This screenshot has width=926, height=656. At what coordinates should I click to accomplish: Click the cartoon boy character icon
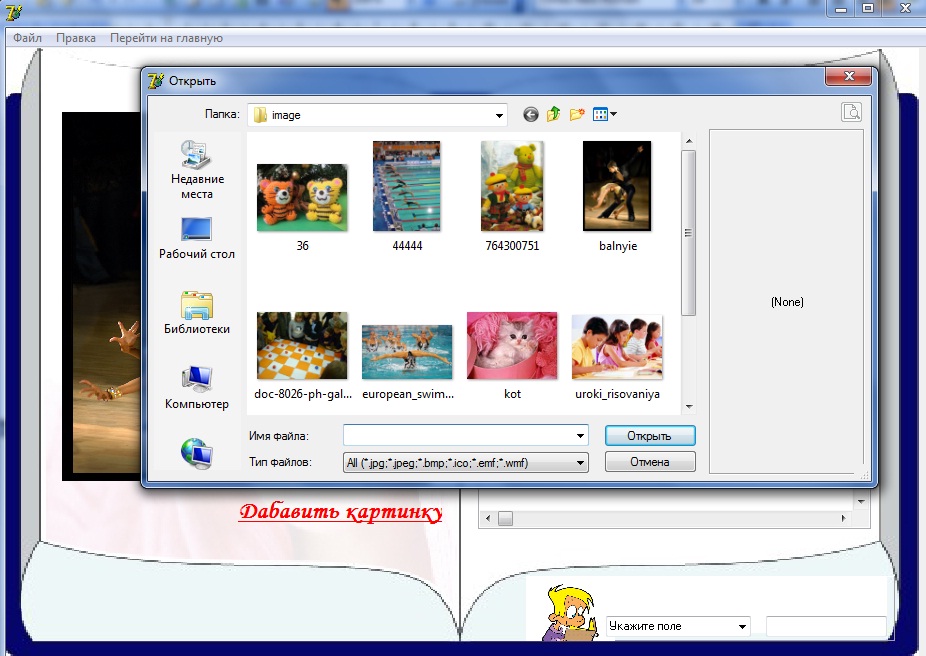tap(569, 613)
